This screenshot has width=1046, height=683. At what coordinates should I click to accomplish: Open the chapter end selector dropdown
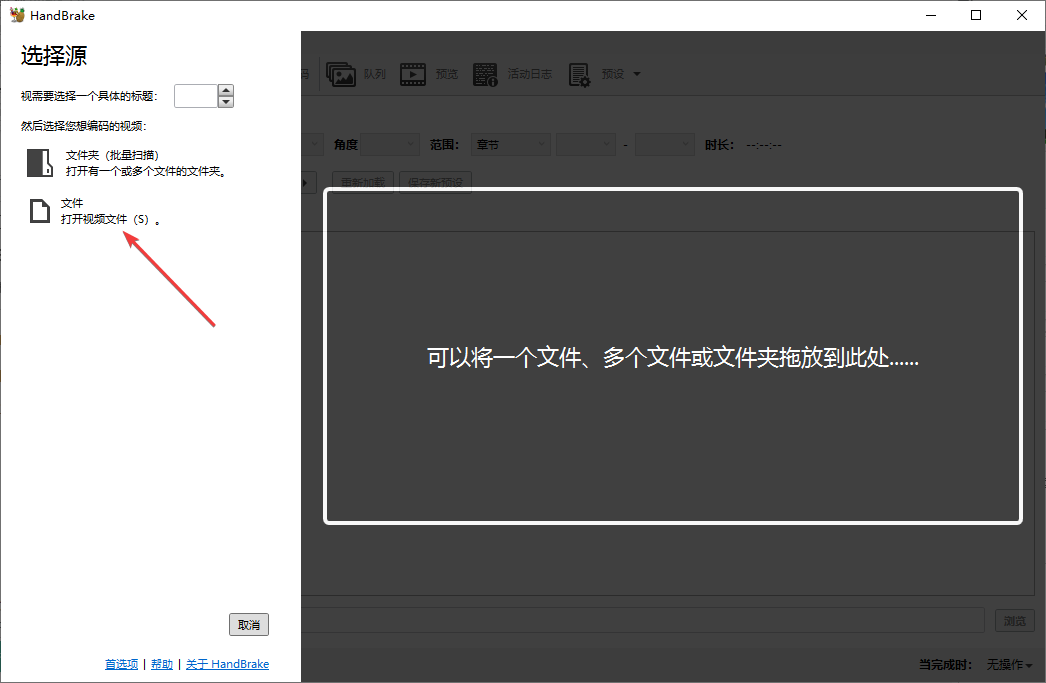(664, 144)
